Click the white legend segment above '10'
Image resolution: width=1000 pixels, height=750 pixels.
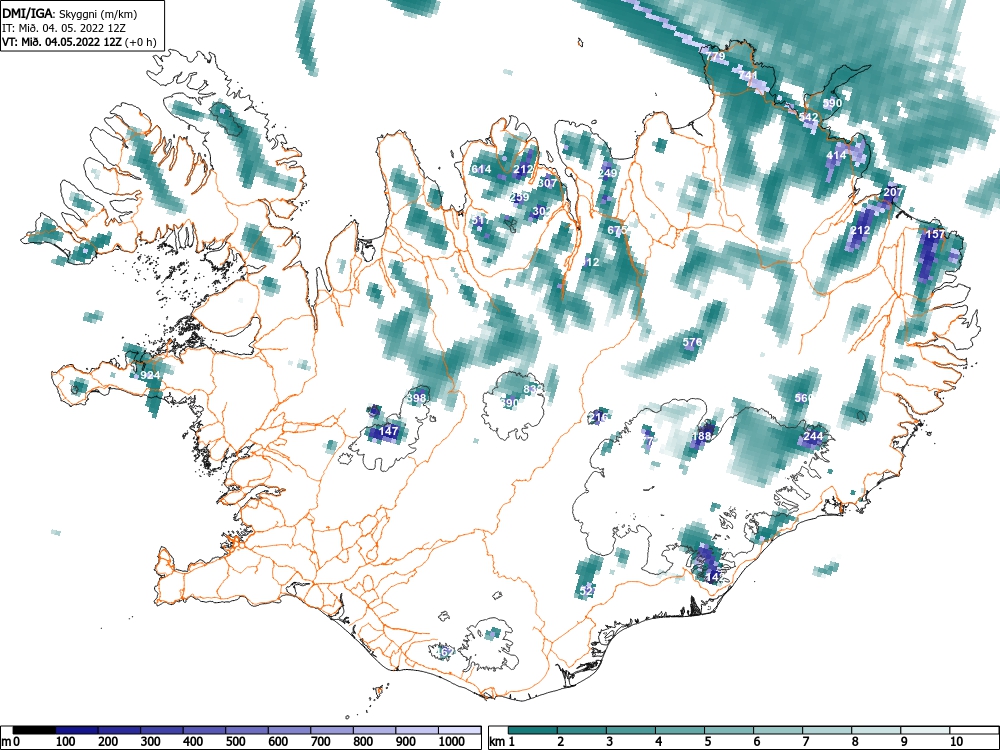(x=974, y=730)
